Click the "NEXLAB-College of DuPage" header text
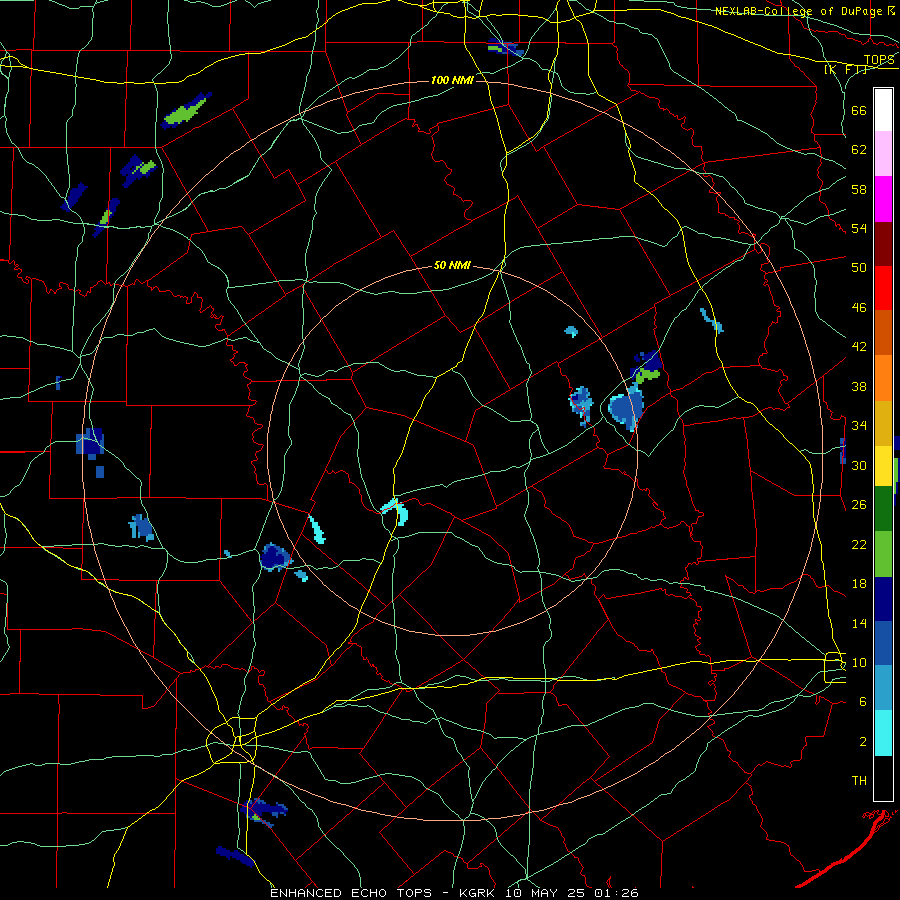This screenshot has height=900, width=900. click(x=800, y=11)
